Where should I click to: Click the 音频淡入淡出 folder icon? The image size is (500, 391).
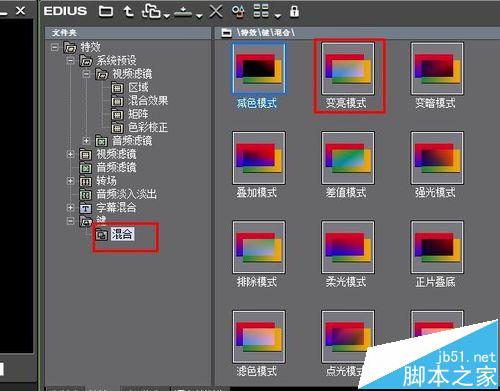coord(86,195)
